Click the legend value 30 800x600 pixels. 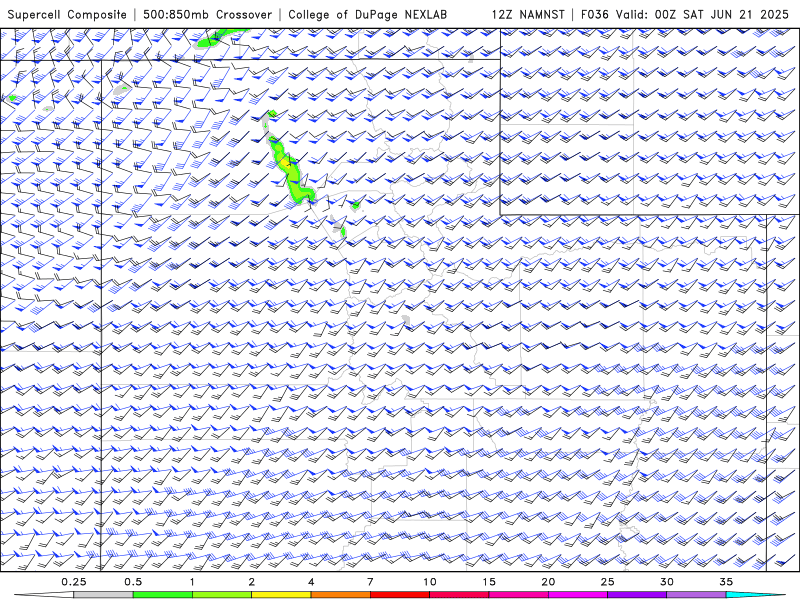666,582
